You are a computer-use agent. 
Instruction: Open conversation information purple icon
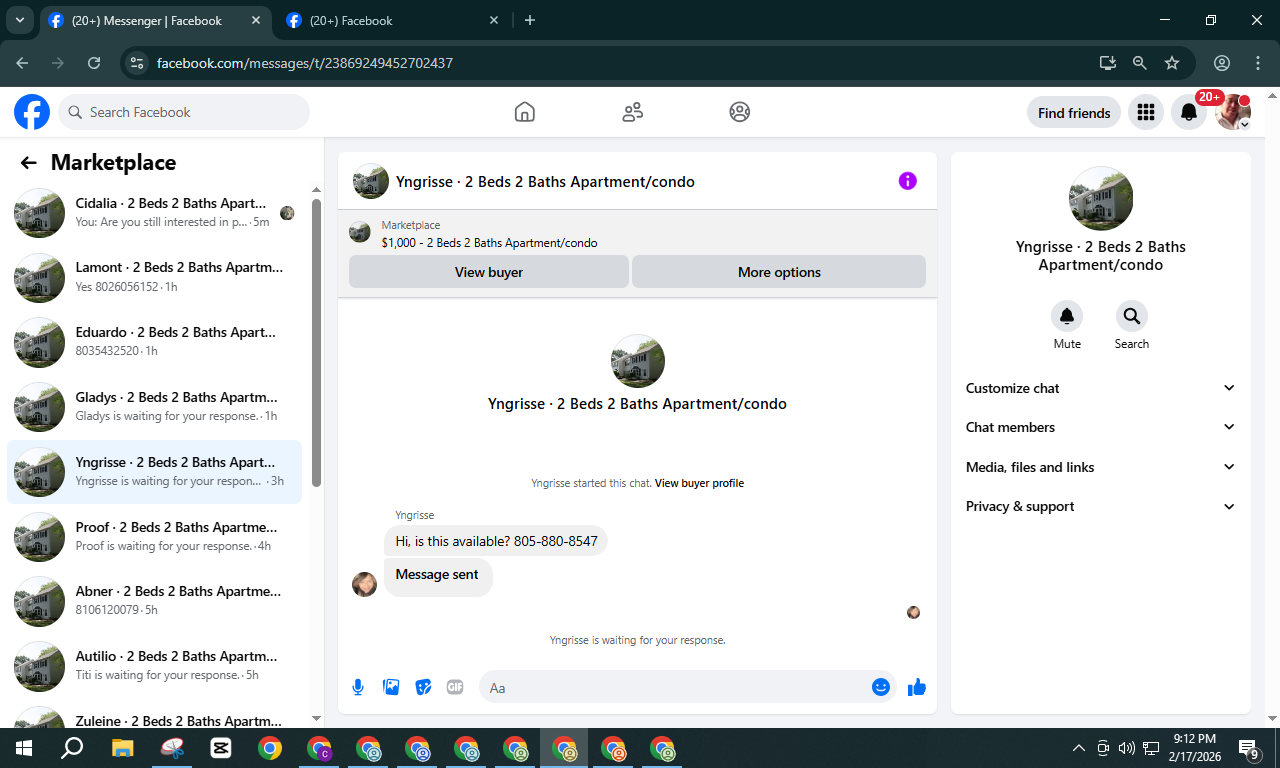click(907, 181)
